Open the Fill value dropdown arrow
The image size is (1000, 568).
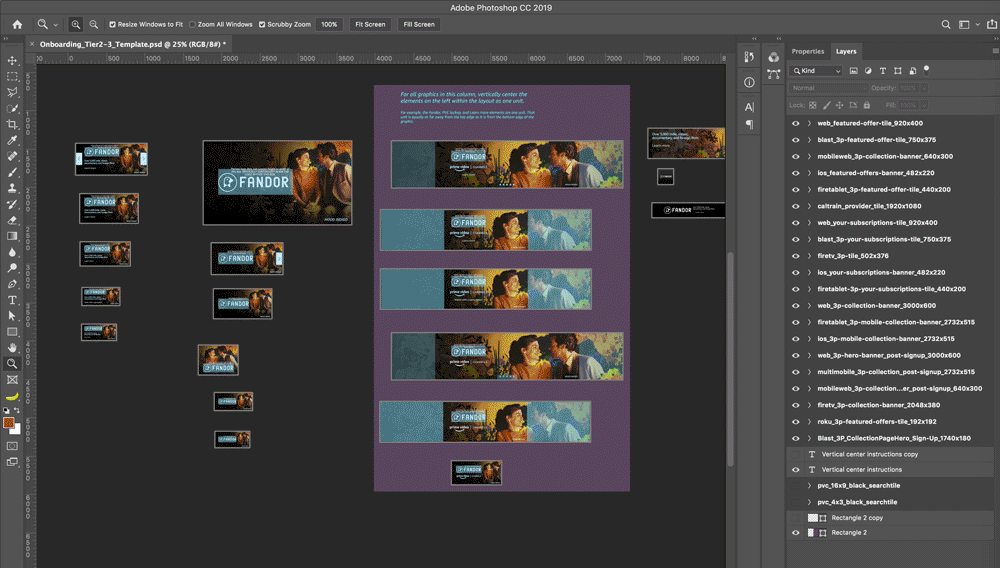[x=924, y=105]
